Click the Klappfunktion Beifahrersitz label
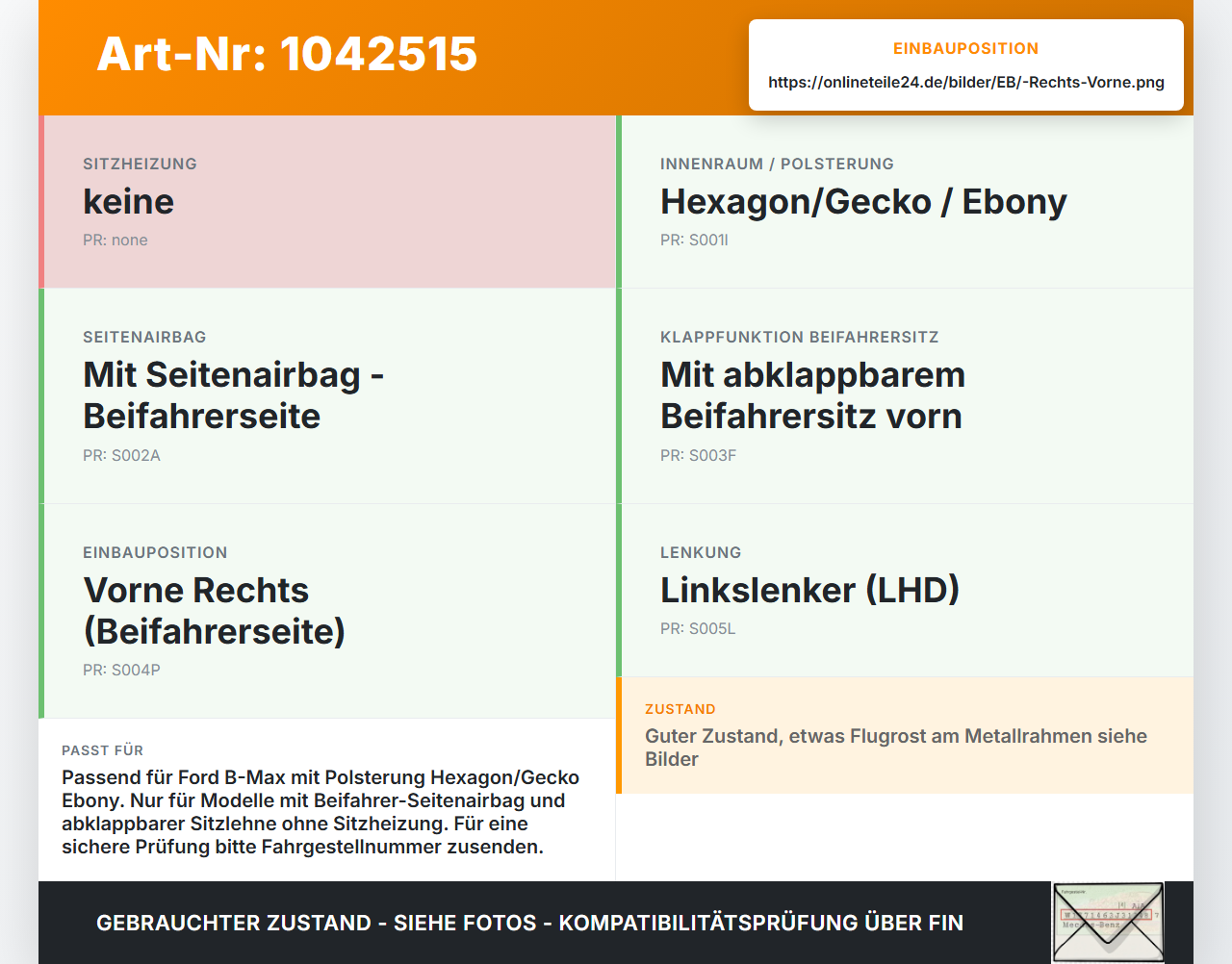The image size is (1232, 964). pos(800,337)
